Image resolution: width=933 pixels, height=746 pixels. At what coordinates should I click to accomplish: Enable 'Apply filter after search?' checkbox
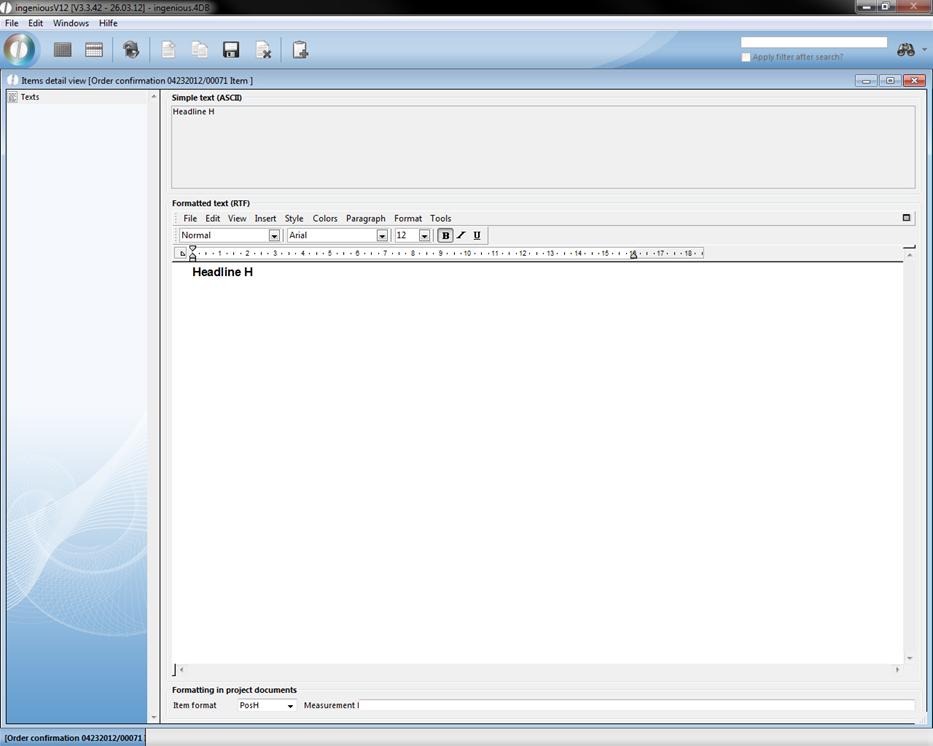click(746, 57)
